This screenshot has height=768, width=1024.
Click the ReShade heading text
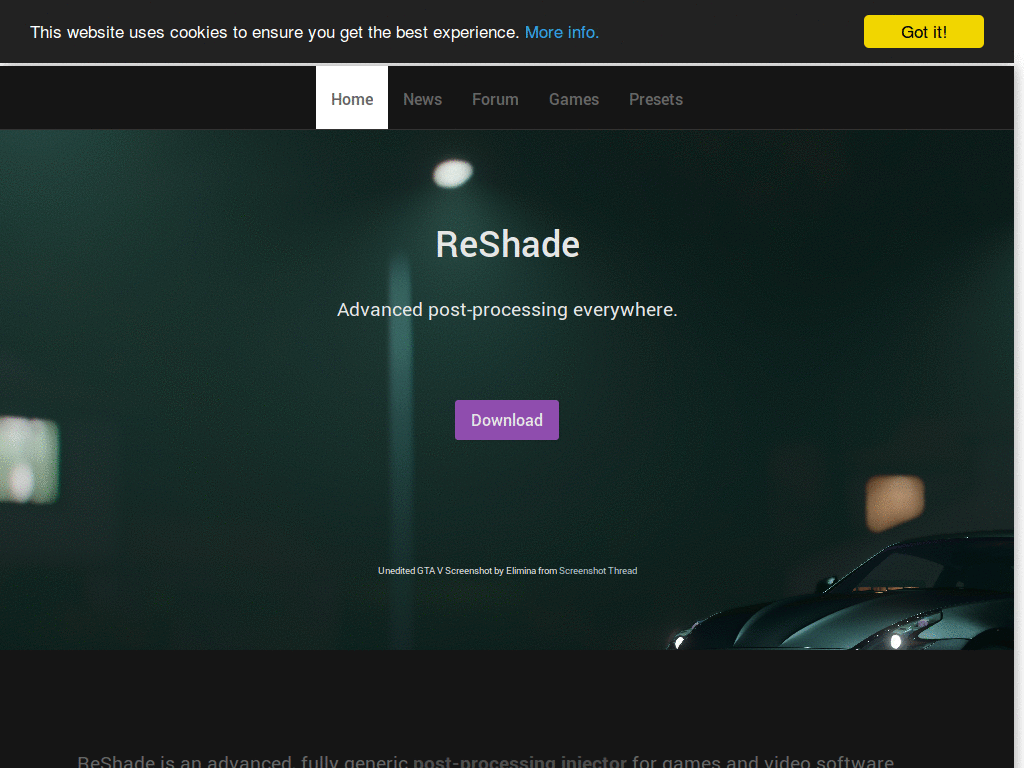click(x=507, y=244)
